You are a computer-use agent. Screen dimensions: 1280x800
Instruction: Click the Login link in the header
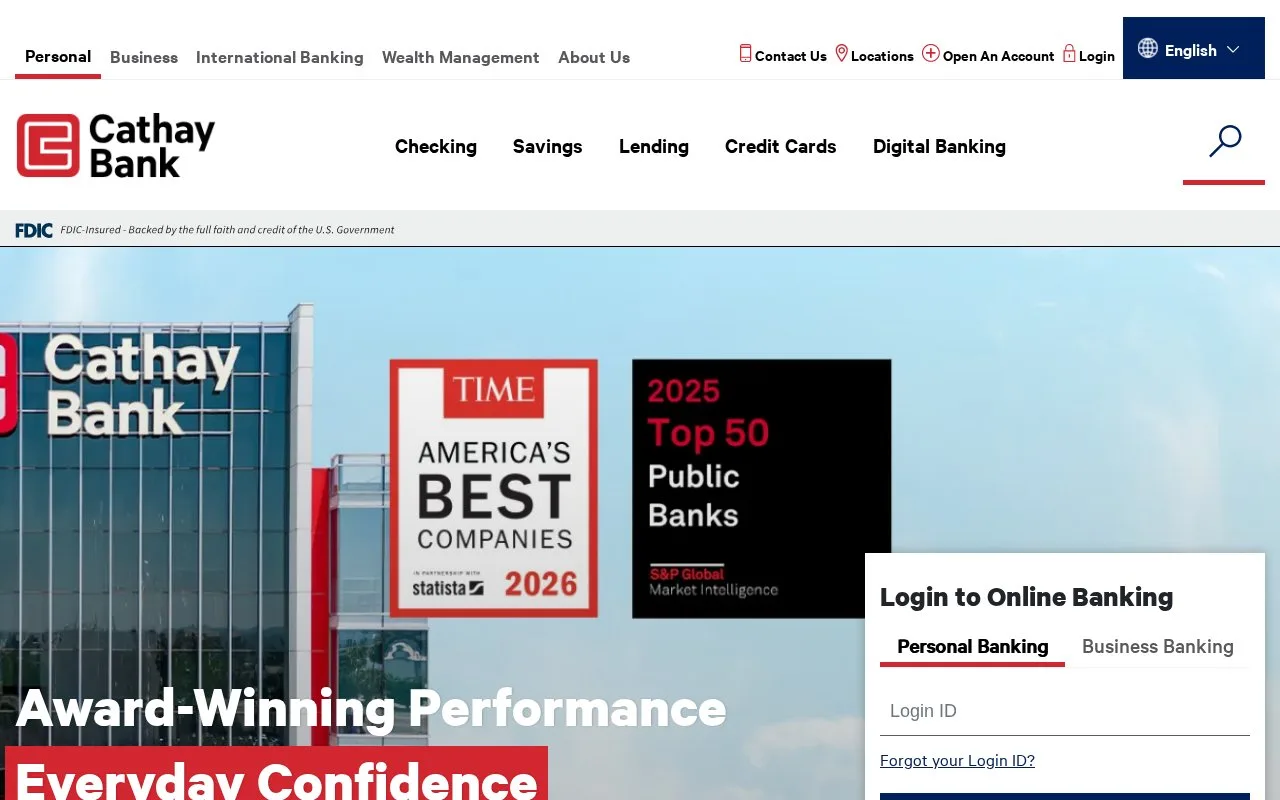click(x=1097, y=57)
